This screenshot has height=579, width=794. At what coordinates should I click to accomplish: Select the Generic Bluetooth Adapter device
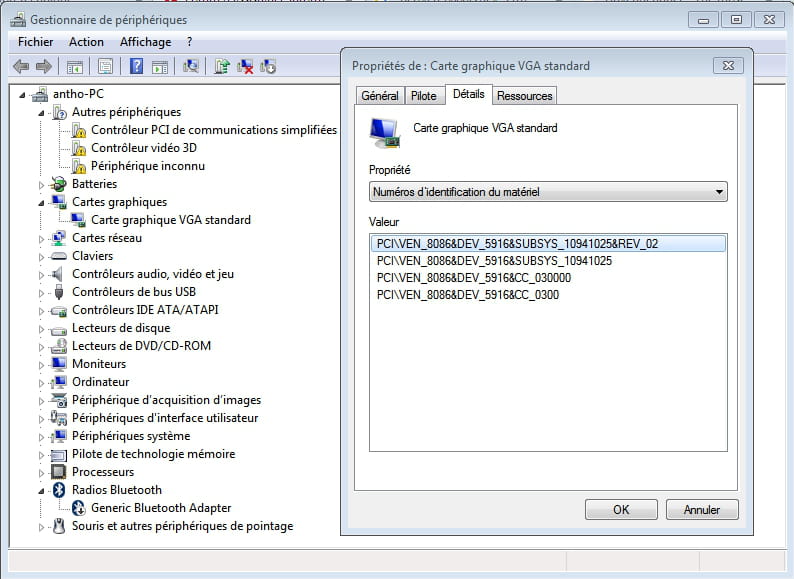coord(161,508)
